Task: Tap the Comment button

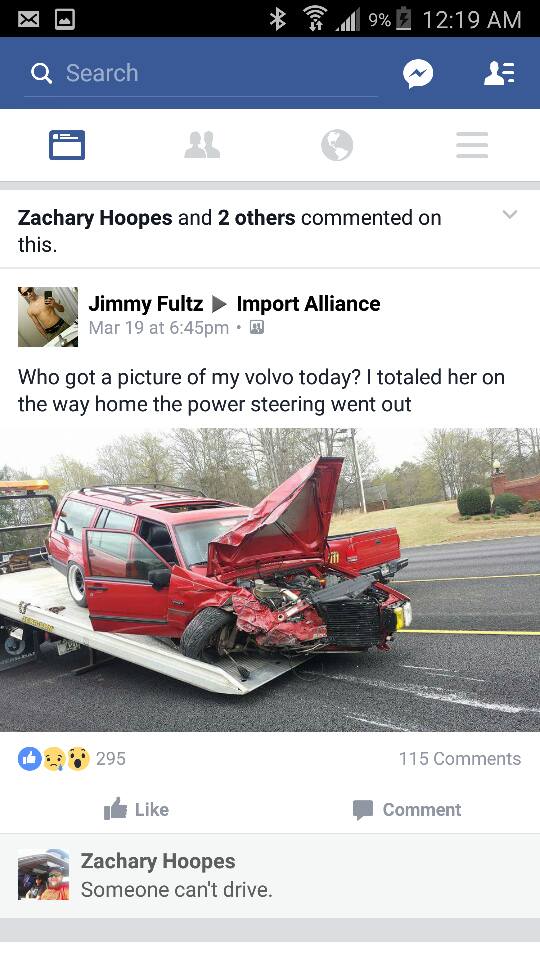Action: (x=407, y=809)
